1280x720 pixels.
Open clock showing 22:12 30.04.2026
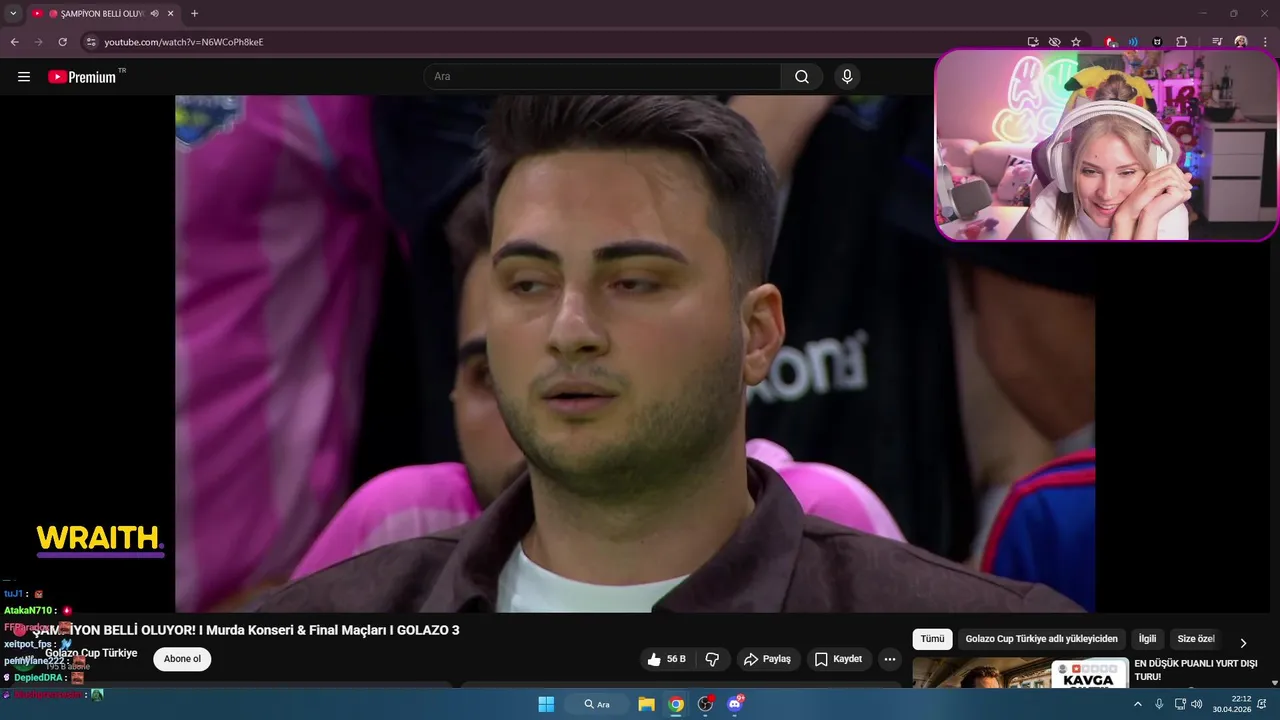[x=1232, y=704]
